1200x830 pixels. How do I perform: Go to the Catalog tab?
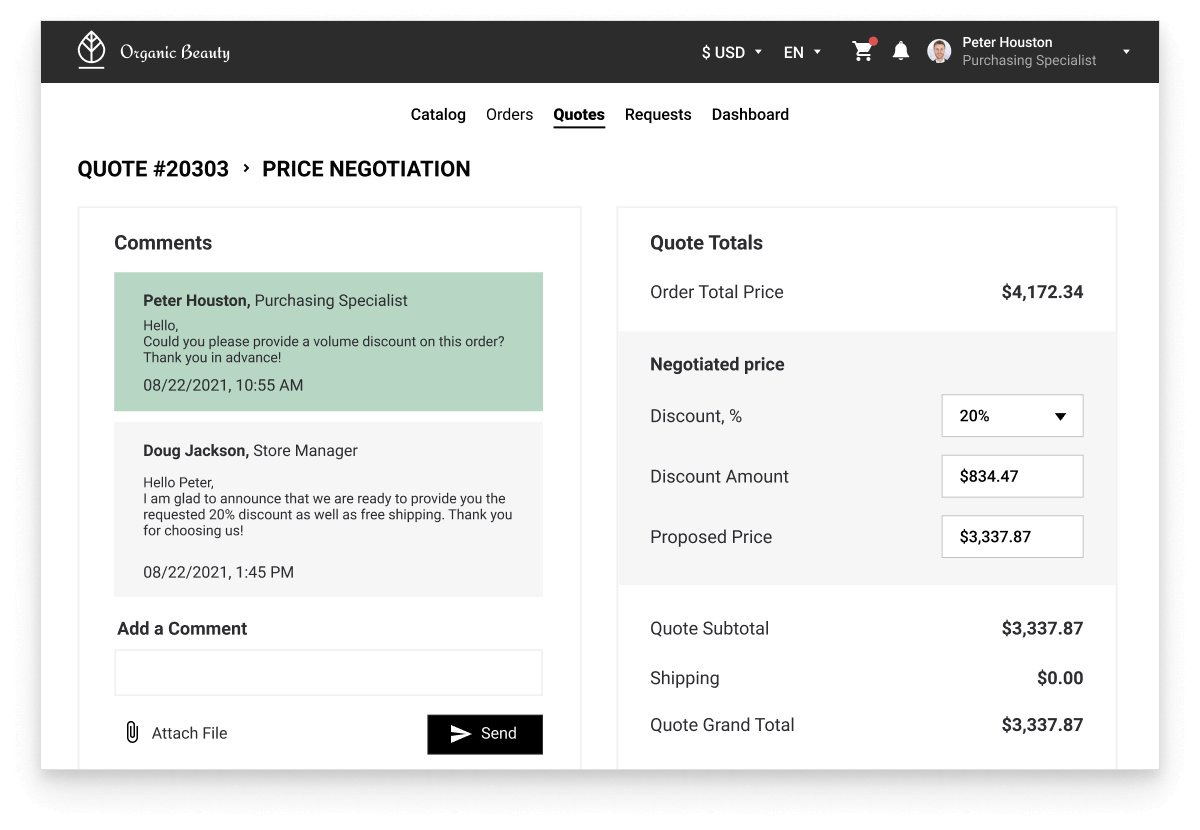click(438, 115)
